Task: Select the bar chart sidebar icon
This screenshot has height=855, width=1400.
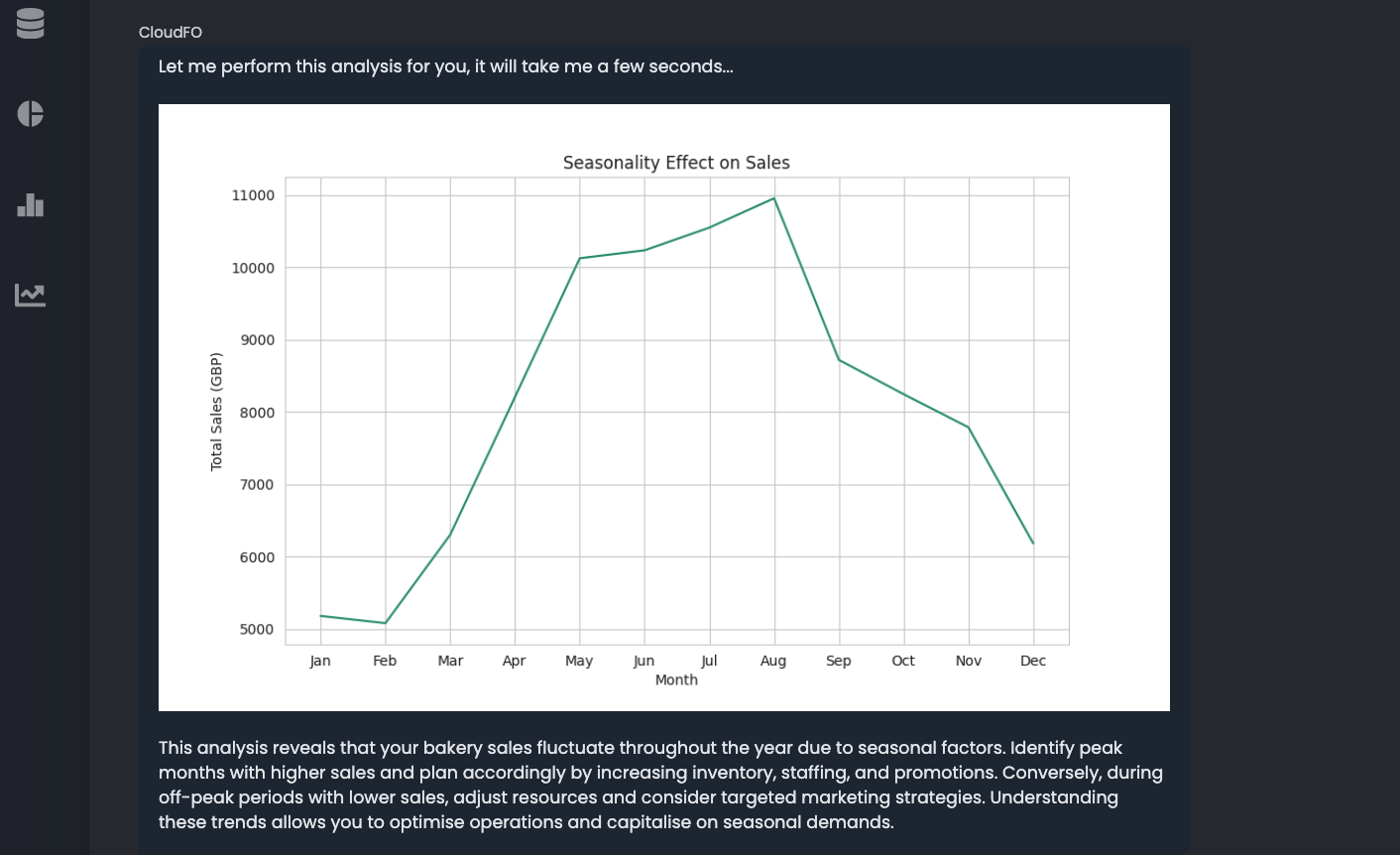Action: point(31,205)
